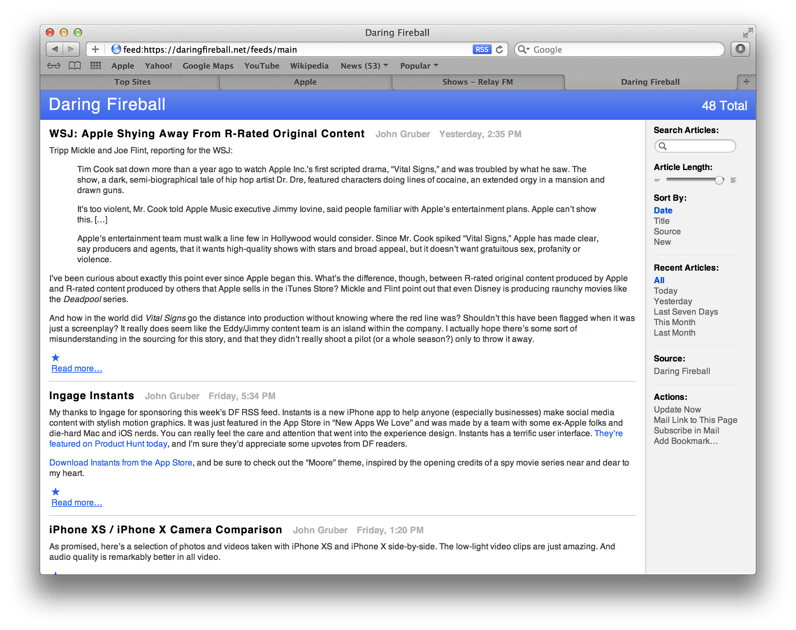Enter full screen with the corner arrows icon

pos(747,33)
